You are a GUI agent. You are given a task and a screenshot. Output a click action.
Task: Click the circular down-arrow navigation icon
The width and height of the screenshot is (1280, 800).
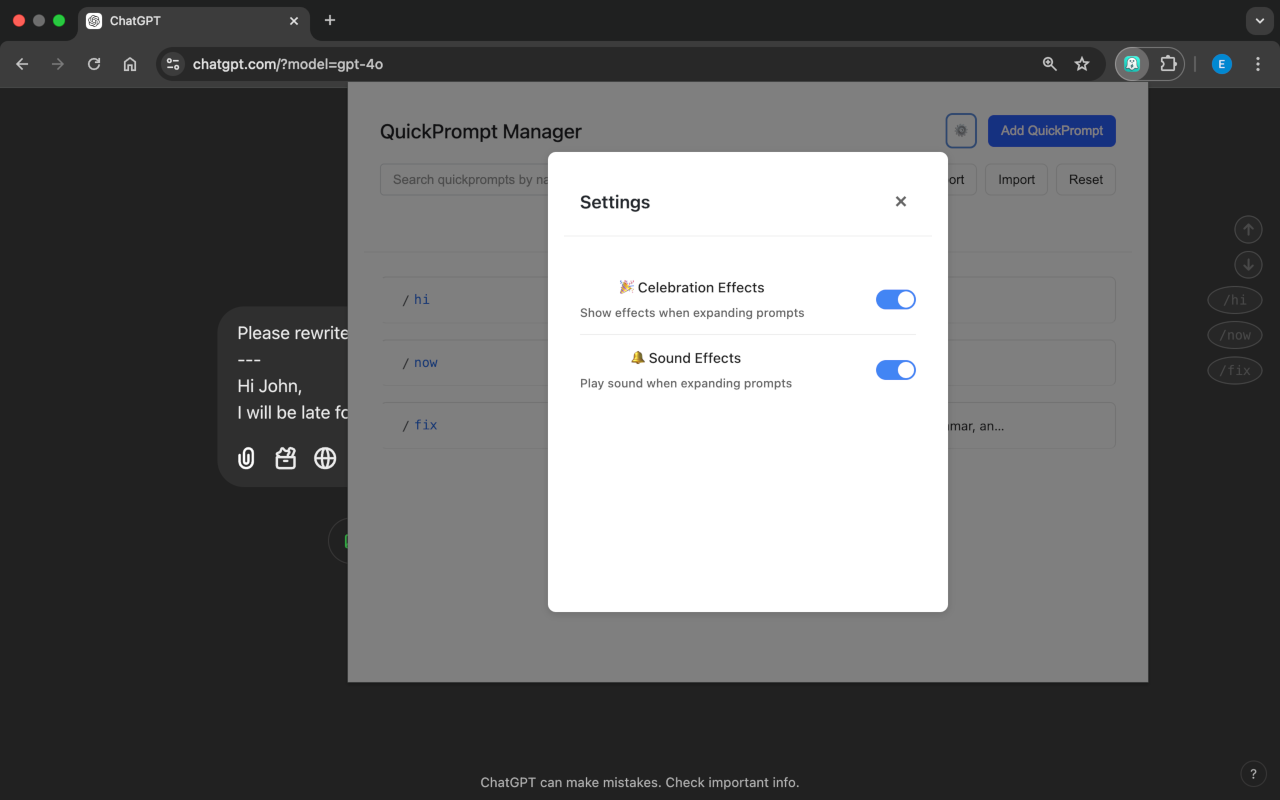pyautogui.click(x=1248, y=264)
